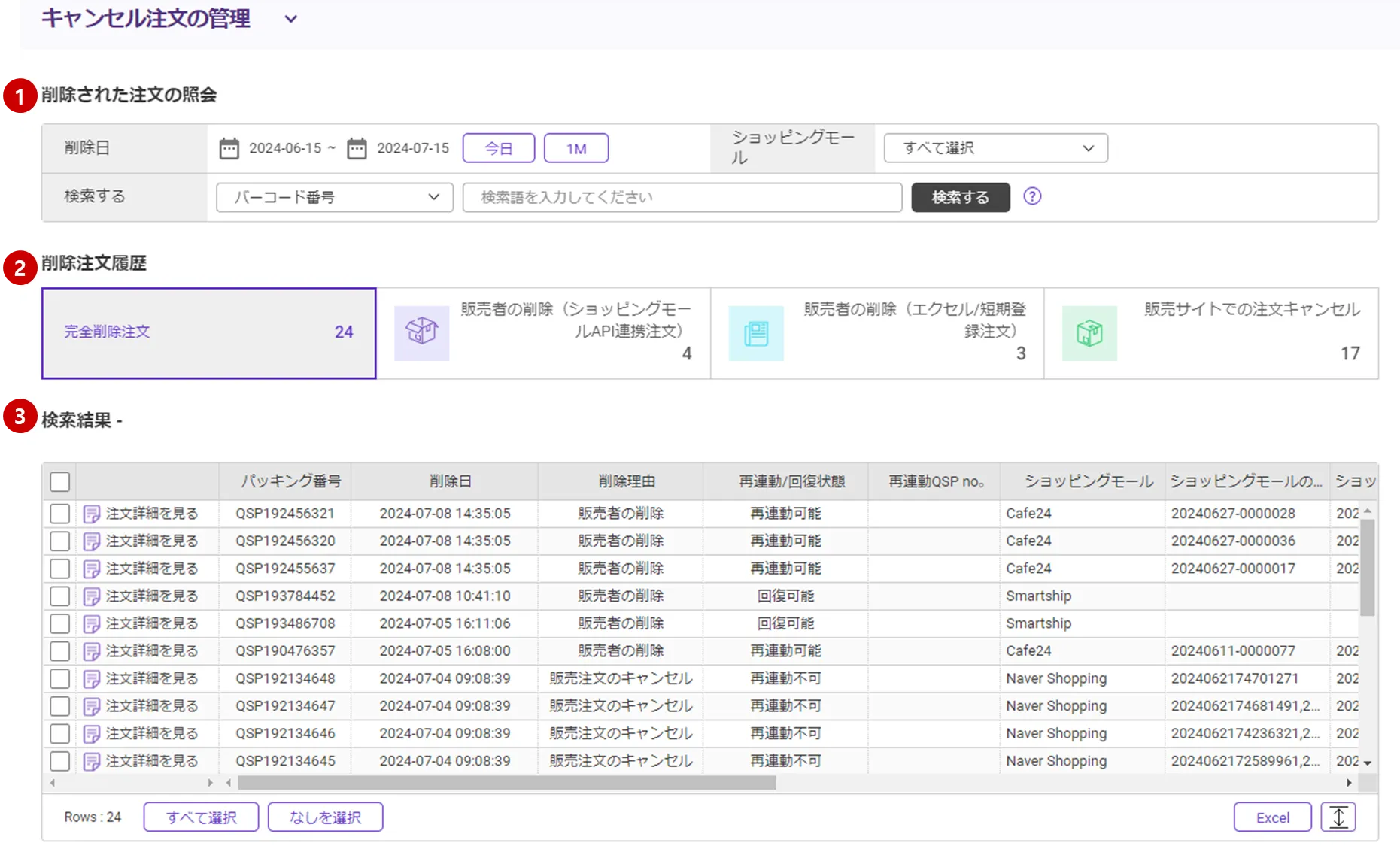Open the バーコード番号 search type dropdown
The width and height of the screenshot is (1400, 846).
(334, 197)
